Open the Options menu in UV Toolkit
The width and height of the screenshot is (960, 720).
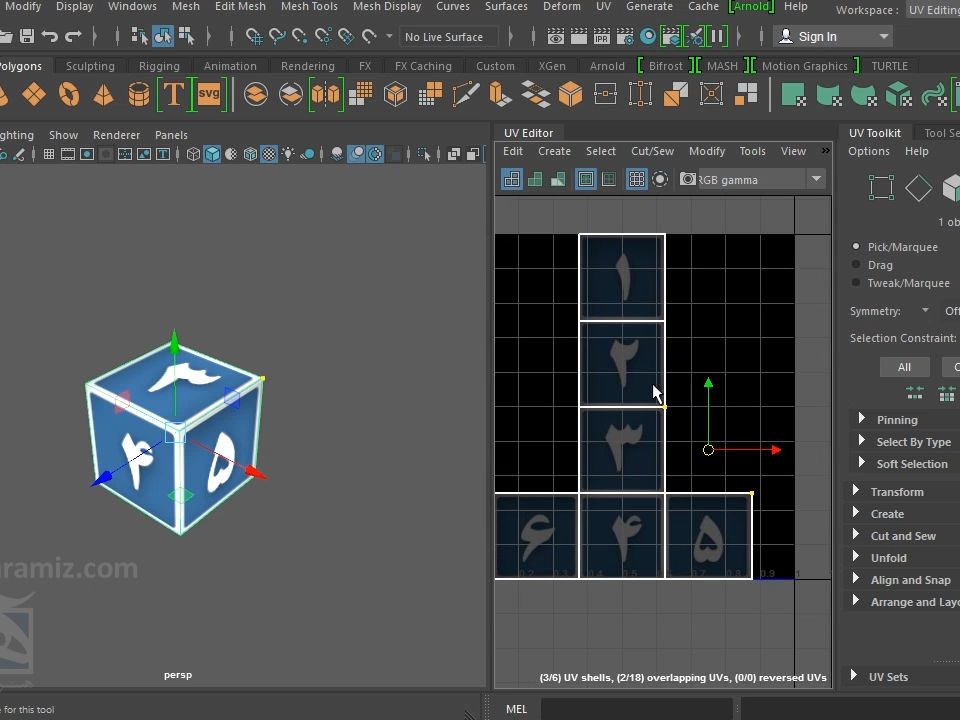[869, 151]
